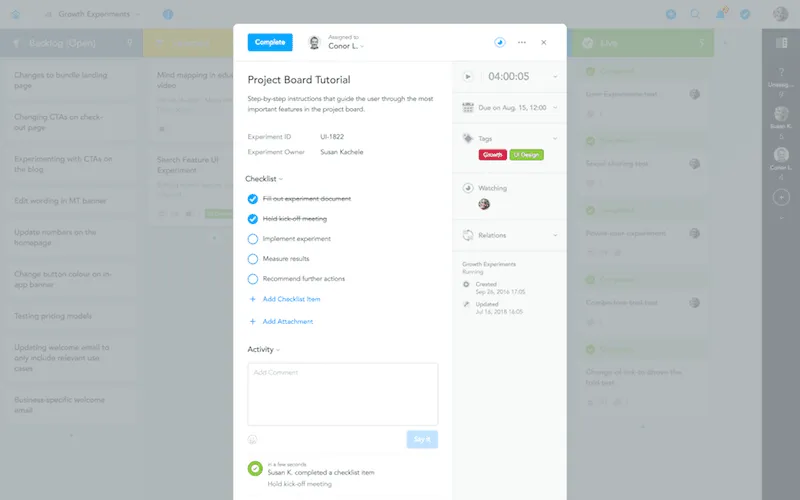Expand the Tags section chevron
Screen dimensions: 800x500
[x=555, y=138]
